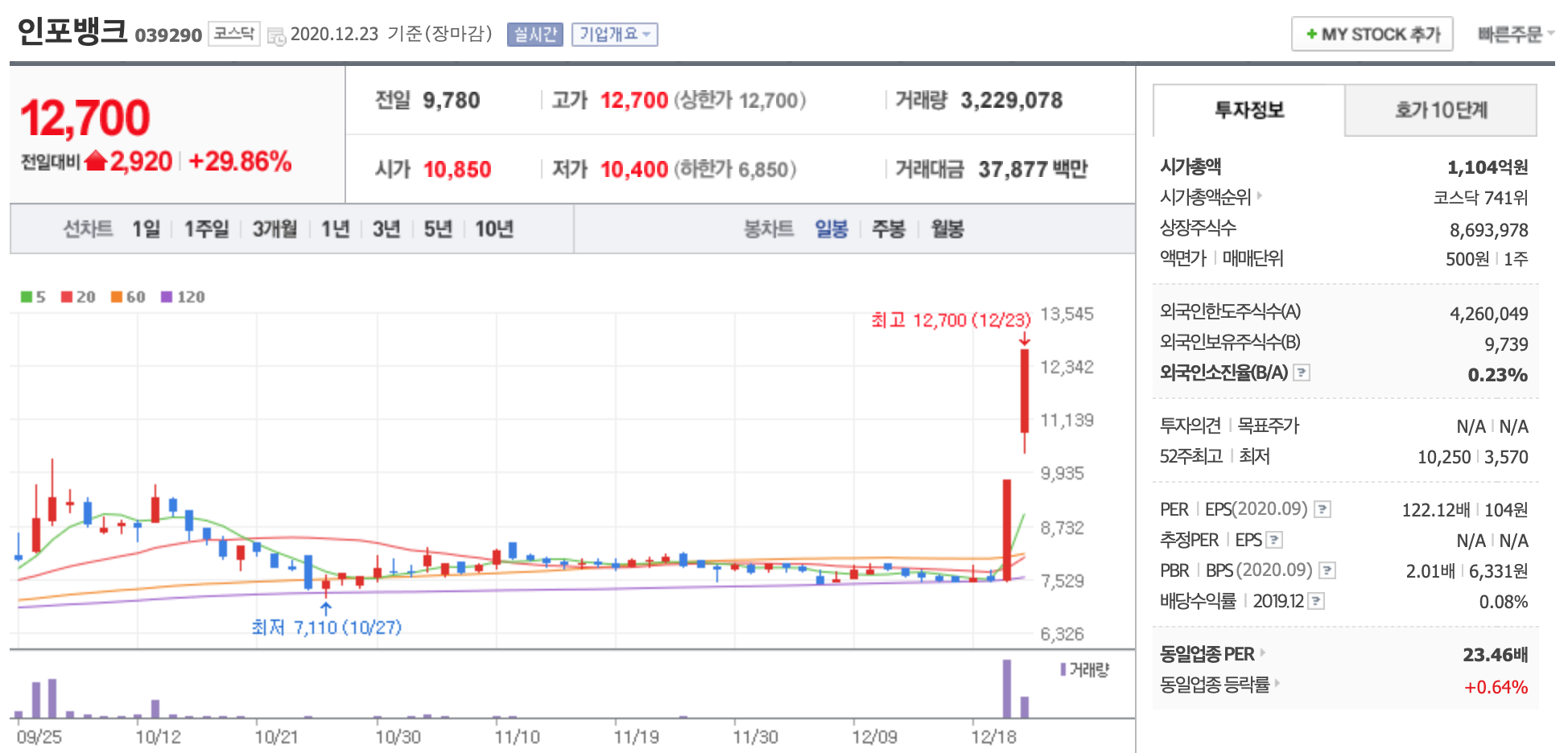Image resolution: width=1568 pixels, height=753 pixels.
Task: Click the help icon next to 외국인소진율(B/A)
Action: click(x=1302, y=372)
